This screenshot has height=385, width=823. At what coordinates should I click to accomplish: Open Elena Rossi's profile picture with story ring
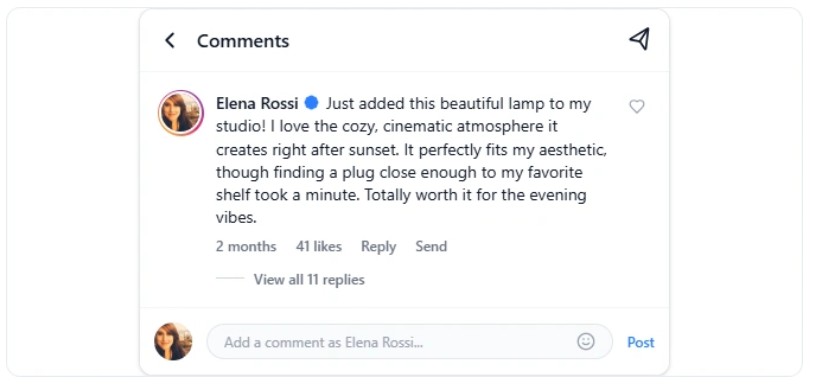181,113
